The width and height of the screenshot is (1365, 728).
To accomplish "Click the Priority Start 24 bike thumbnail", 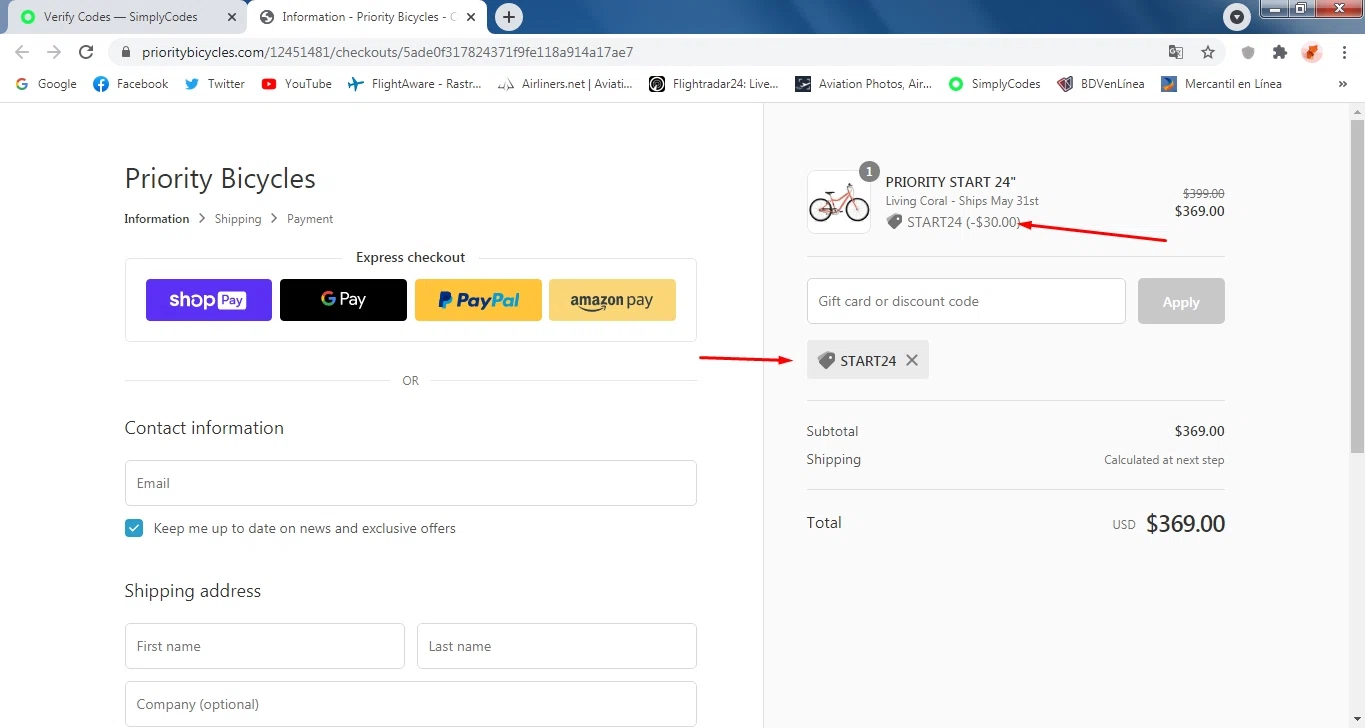I will point(839,202).
